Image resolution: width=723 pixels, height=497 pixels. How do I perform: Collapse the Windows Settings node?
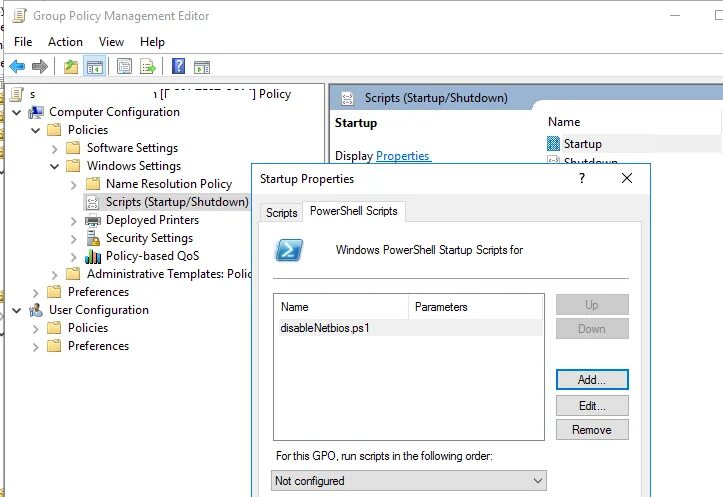(x=54, y=166)
